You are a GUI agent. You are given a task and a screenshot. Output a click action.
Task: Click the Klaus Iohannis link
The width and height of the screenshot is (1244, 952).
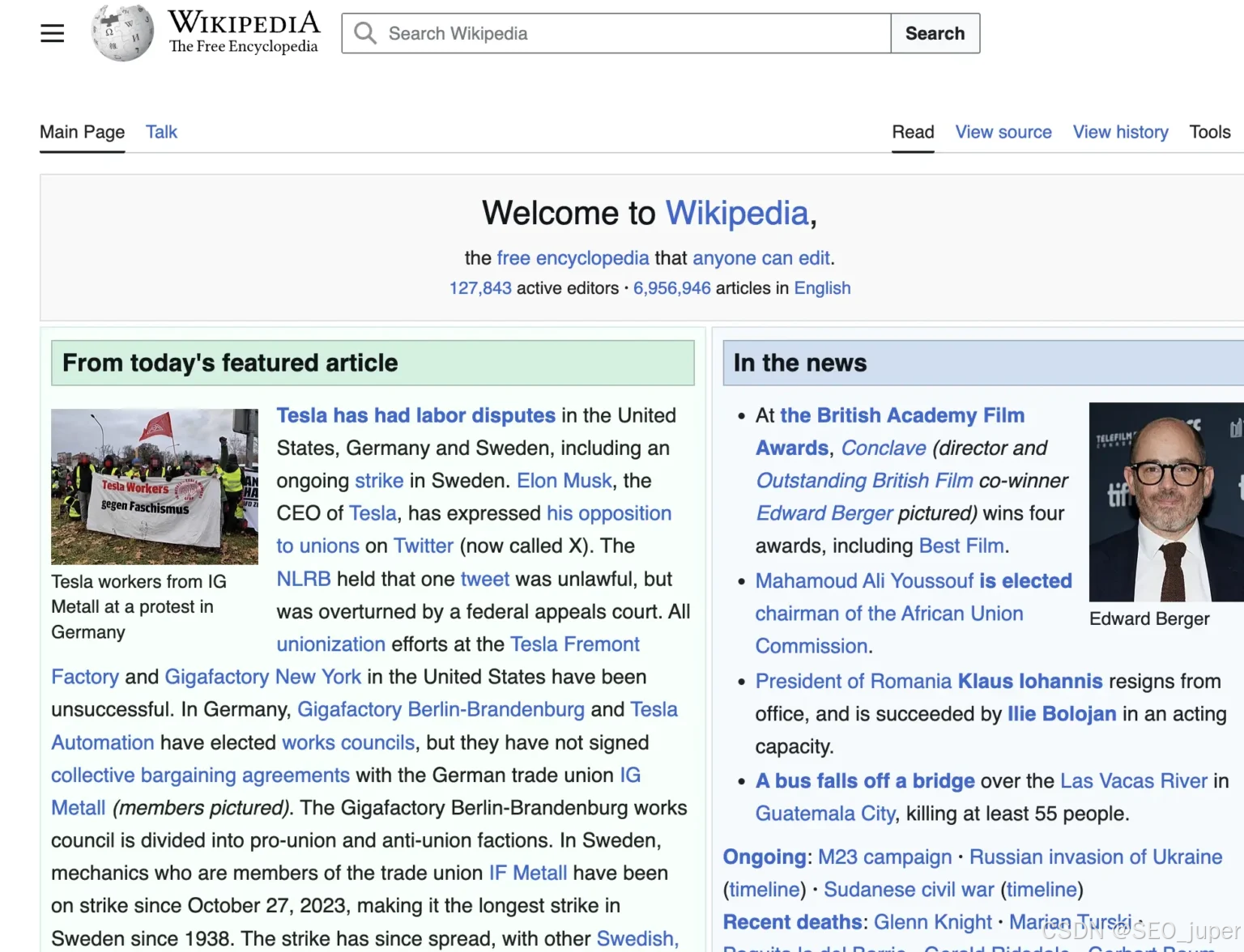click(1030, 681)
